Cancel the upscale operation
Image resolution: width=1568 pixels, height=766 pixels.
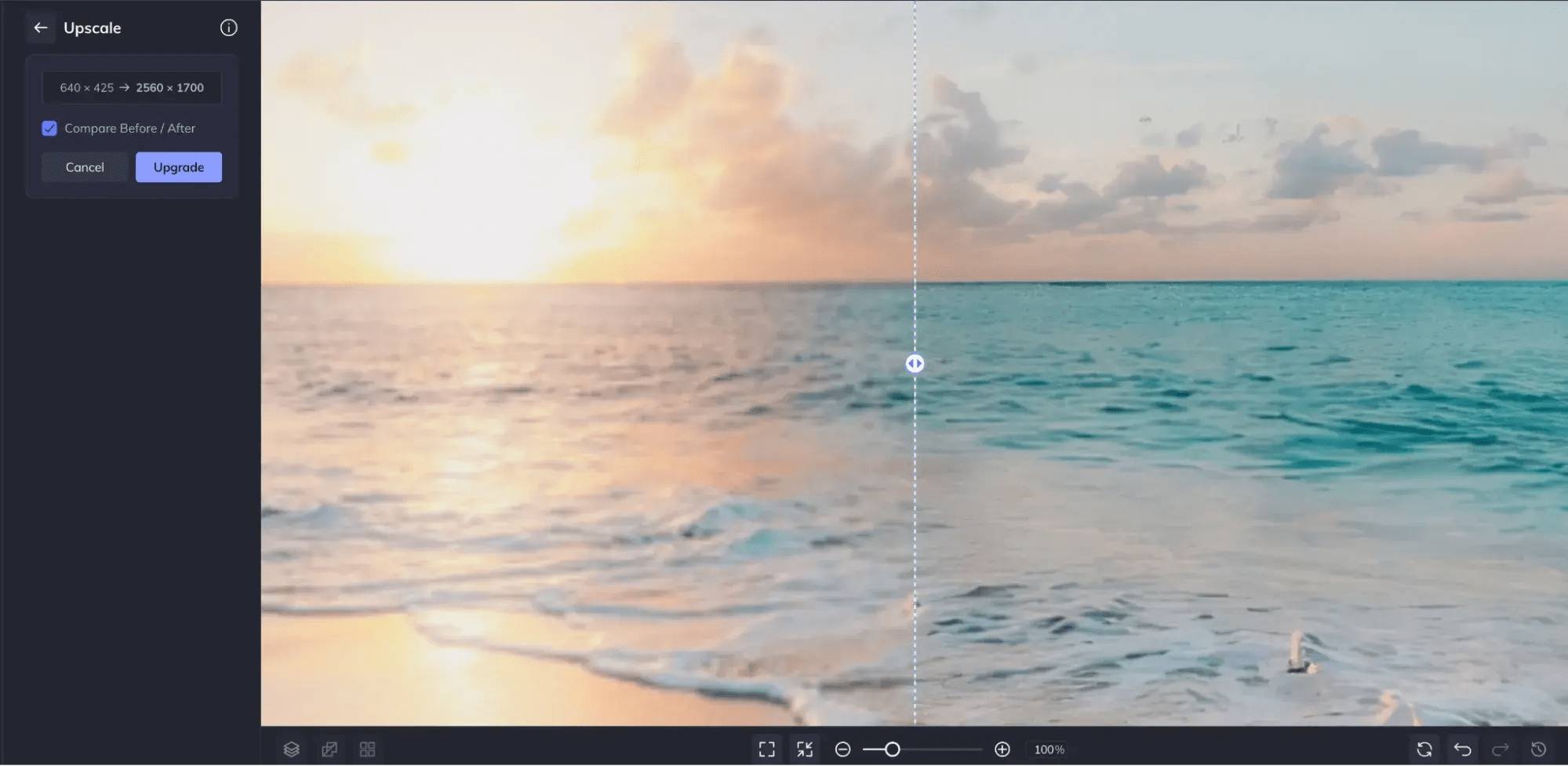coord(85,167)
